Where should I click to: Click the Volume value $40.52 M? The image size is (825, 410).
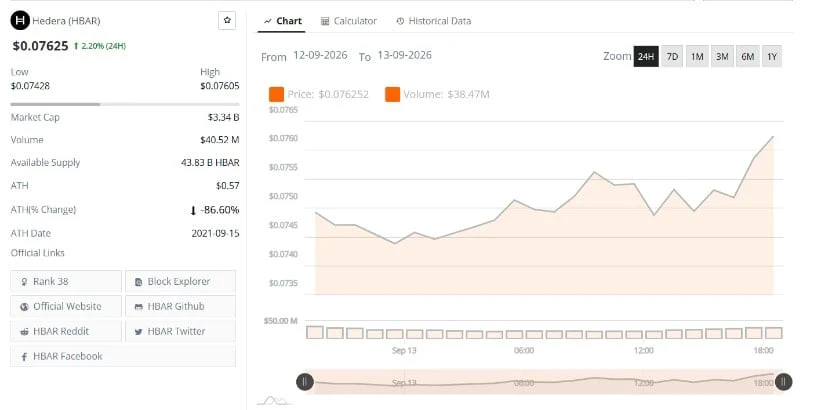[x=220, y=140]
